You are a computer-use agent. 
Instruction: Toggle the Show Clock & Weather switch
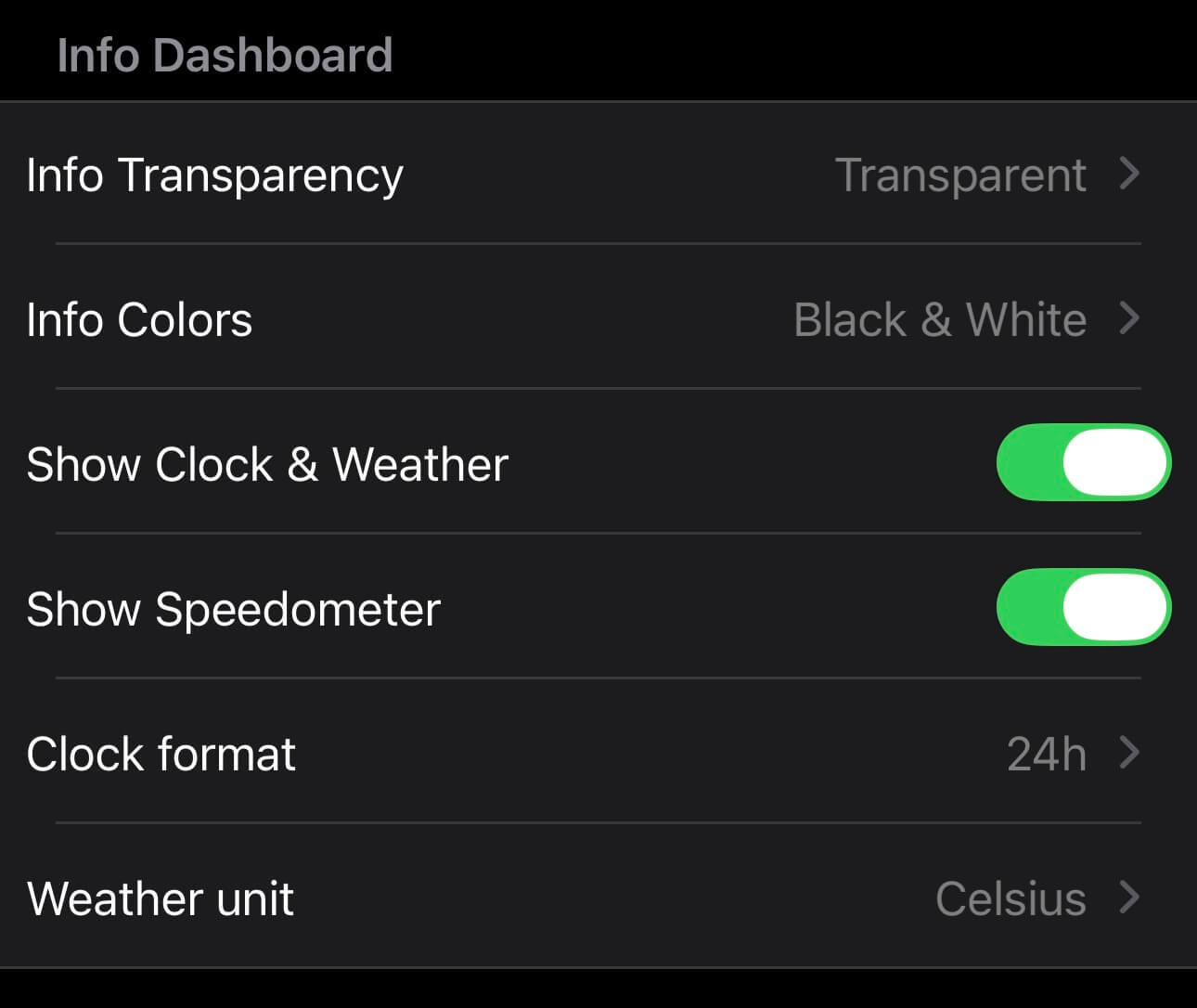(x=1083, y=462)
